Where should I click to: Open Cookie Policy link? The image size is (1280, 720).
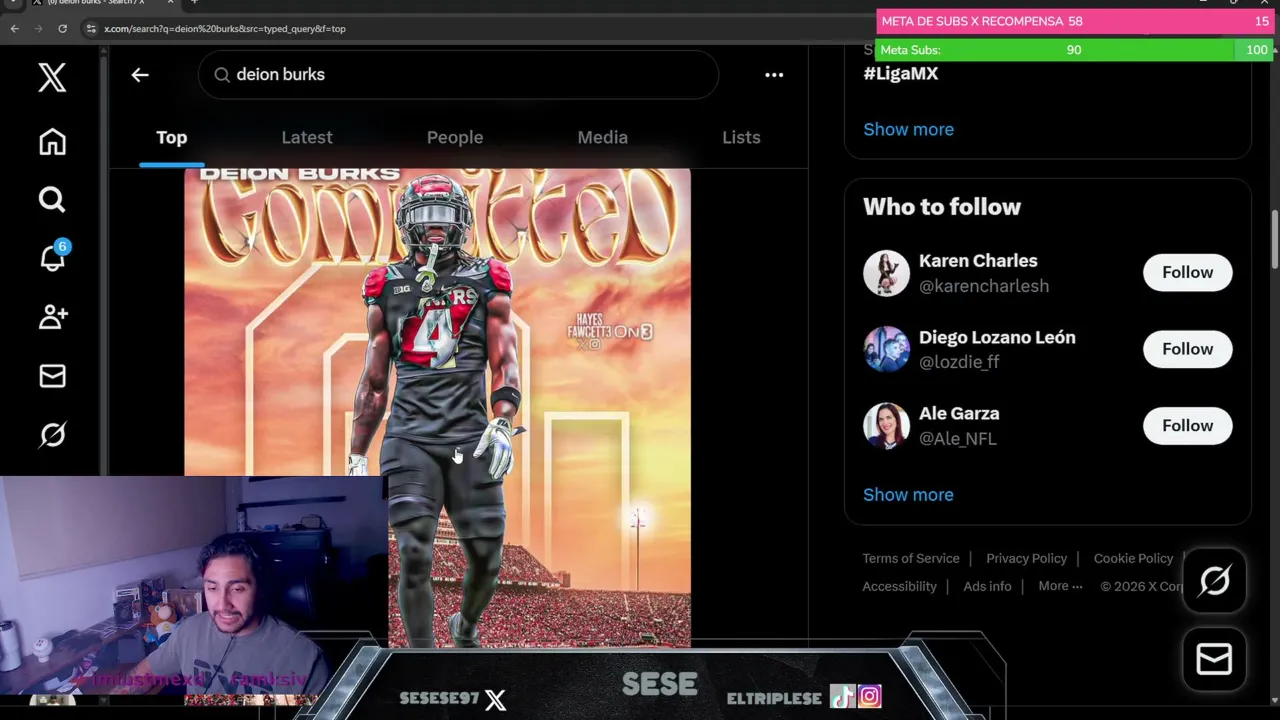(1133, 558)
